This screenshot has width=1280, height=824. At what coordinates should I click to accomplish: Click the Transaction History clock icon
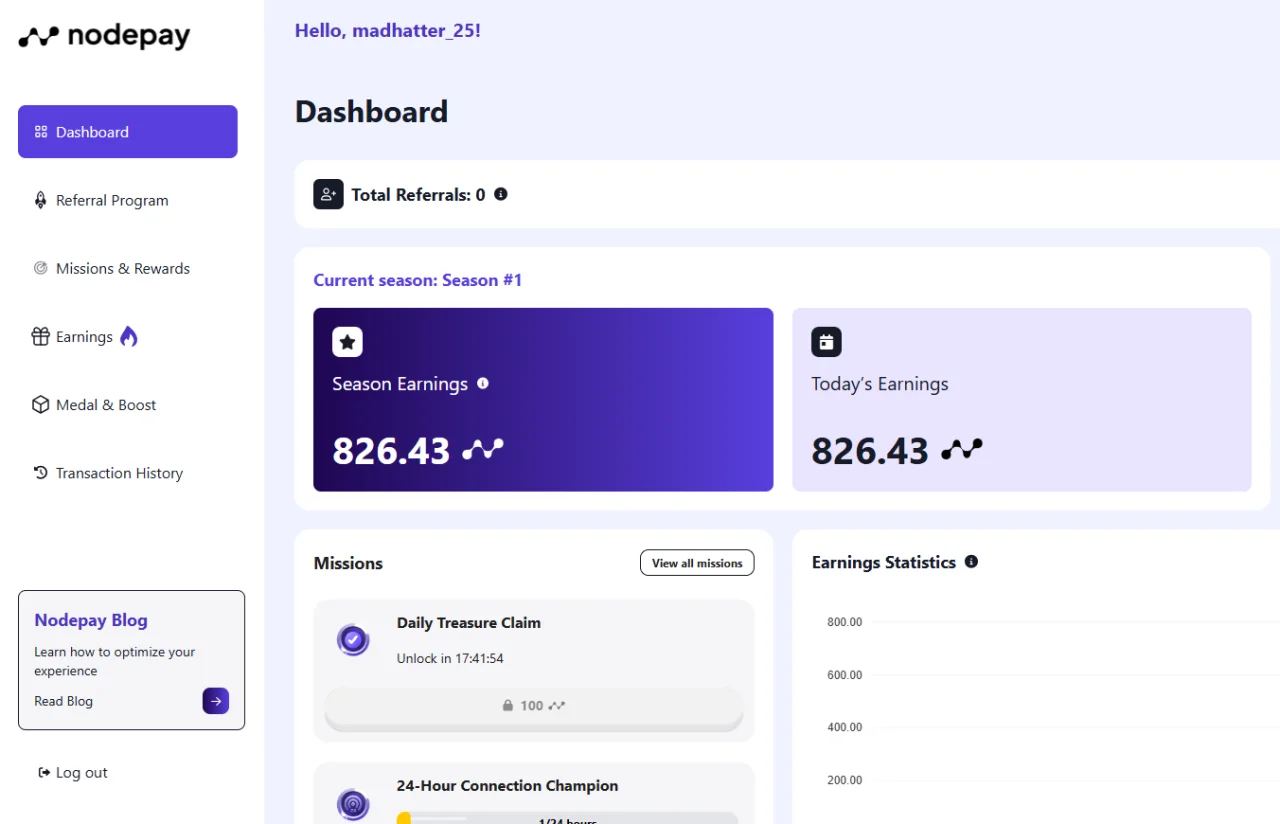[41, 473]
